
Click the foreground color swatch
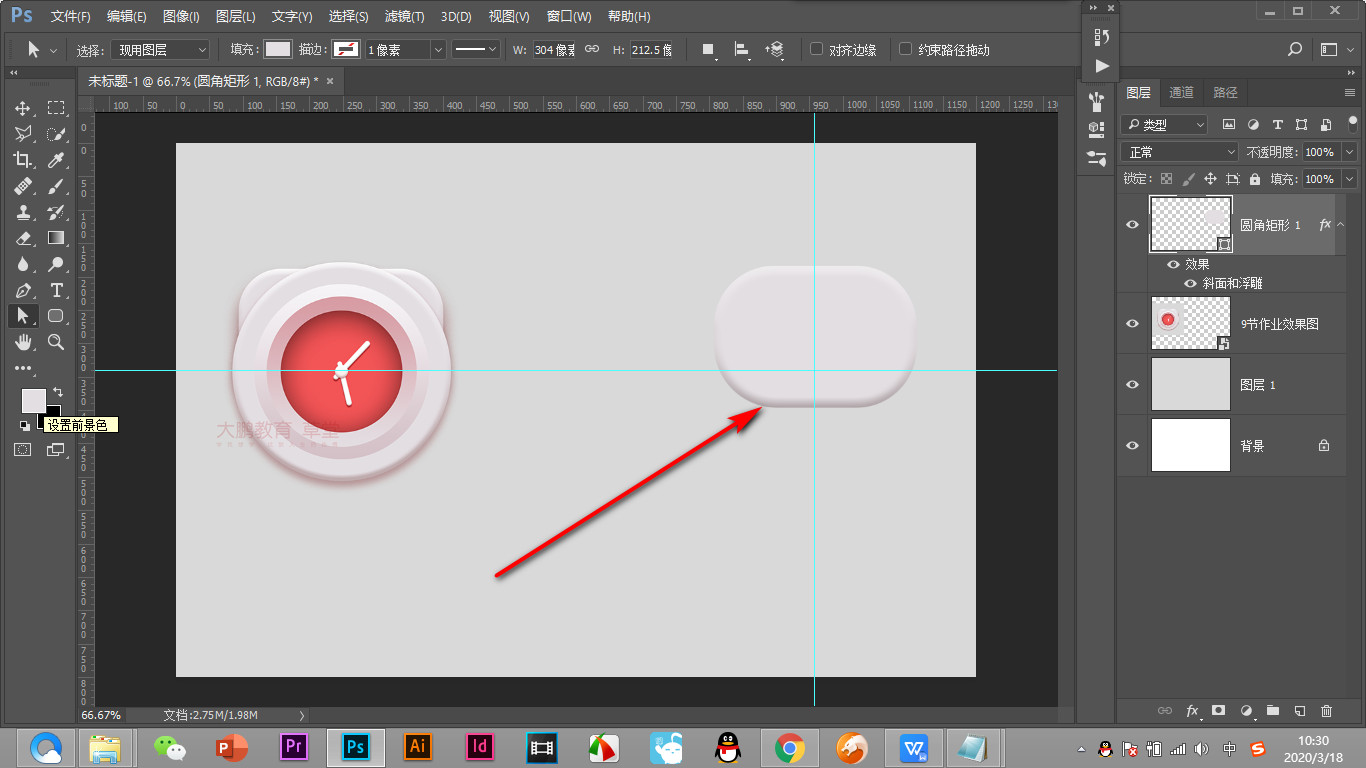click(33, 400)
